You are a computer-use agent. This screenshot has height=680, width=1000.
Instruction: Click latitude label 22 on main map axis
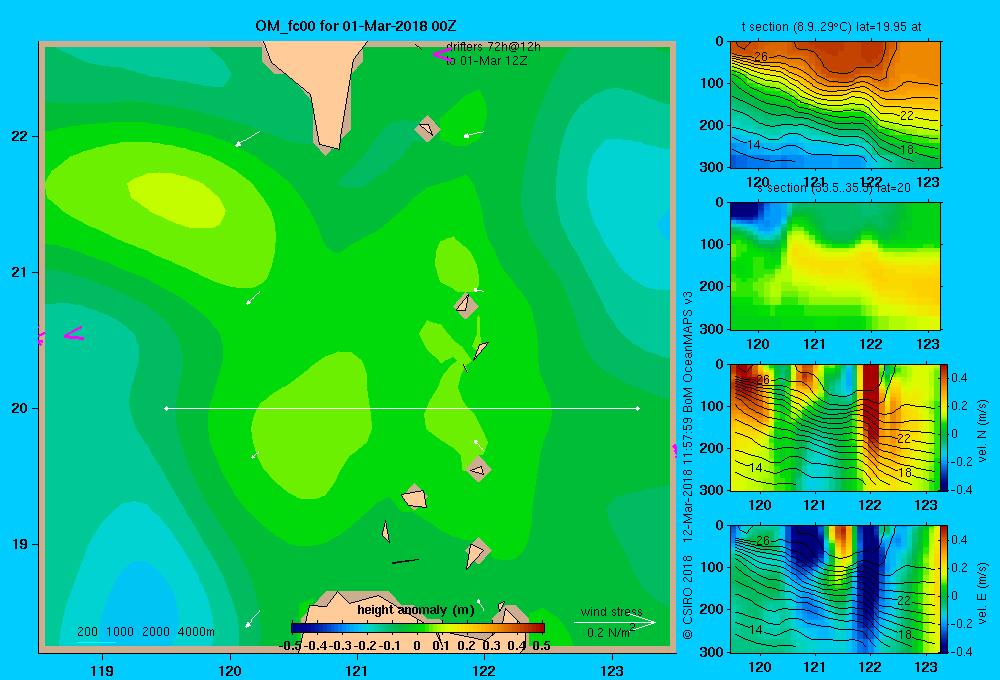(20, 136)
